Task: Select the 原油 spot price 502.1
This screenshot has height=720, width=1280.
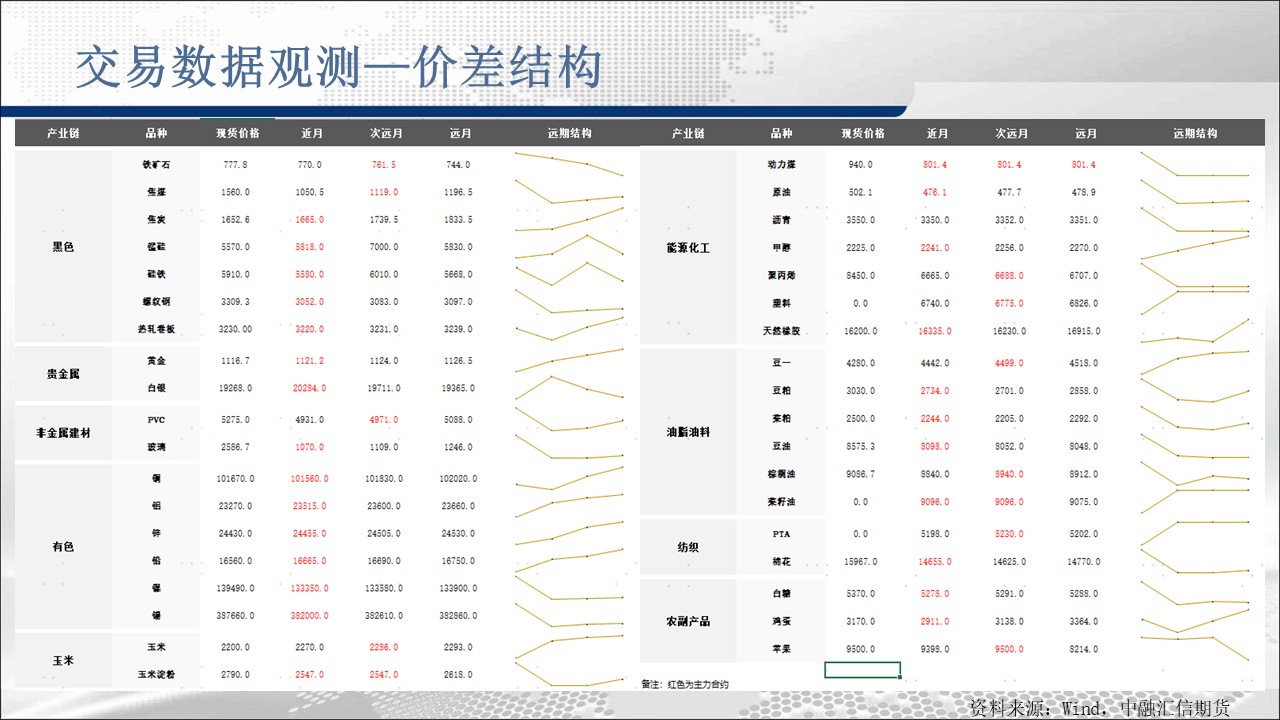Action: tap(860, 192)
